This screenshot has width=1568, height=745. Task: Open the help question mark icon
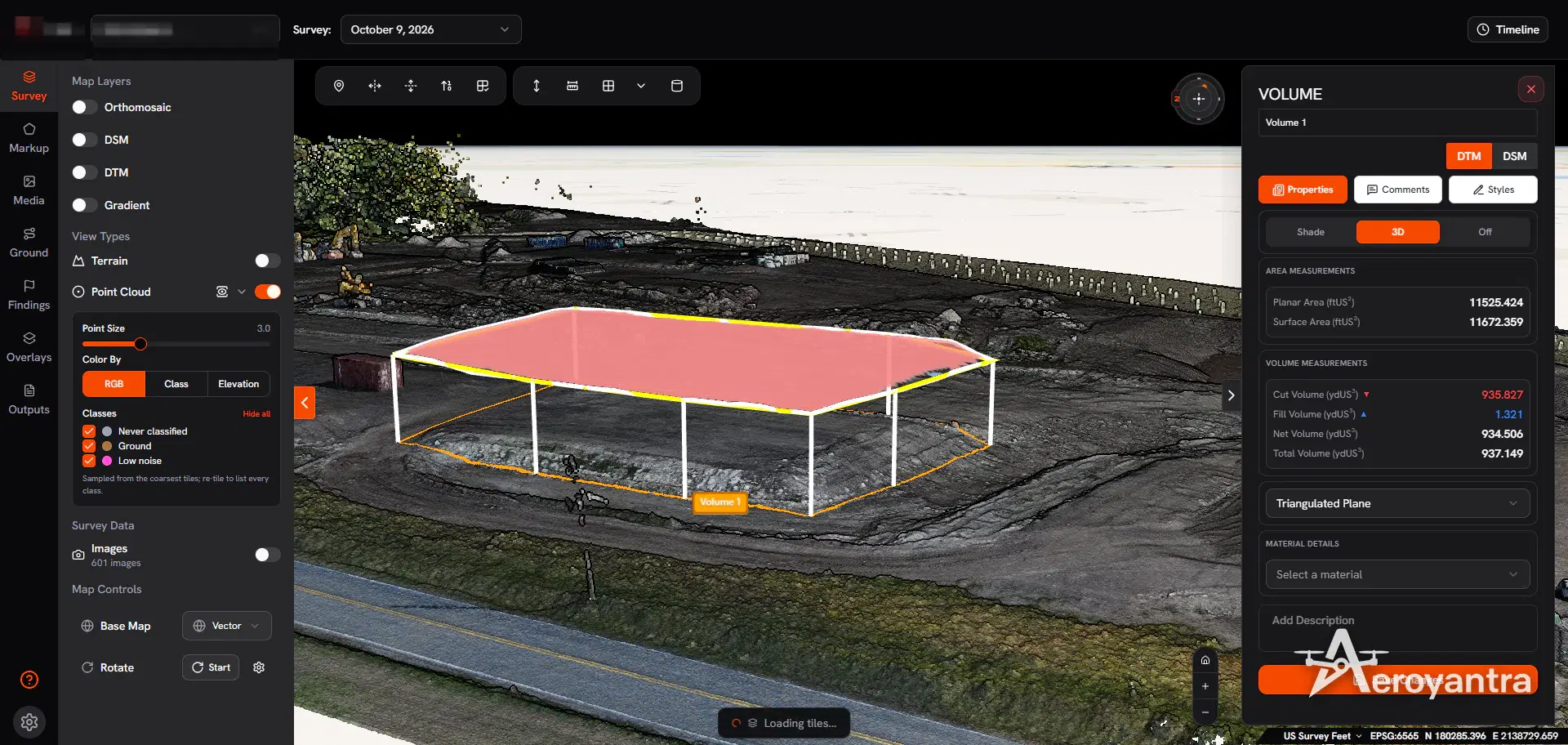29,680
